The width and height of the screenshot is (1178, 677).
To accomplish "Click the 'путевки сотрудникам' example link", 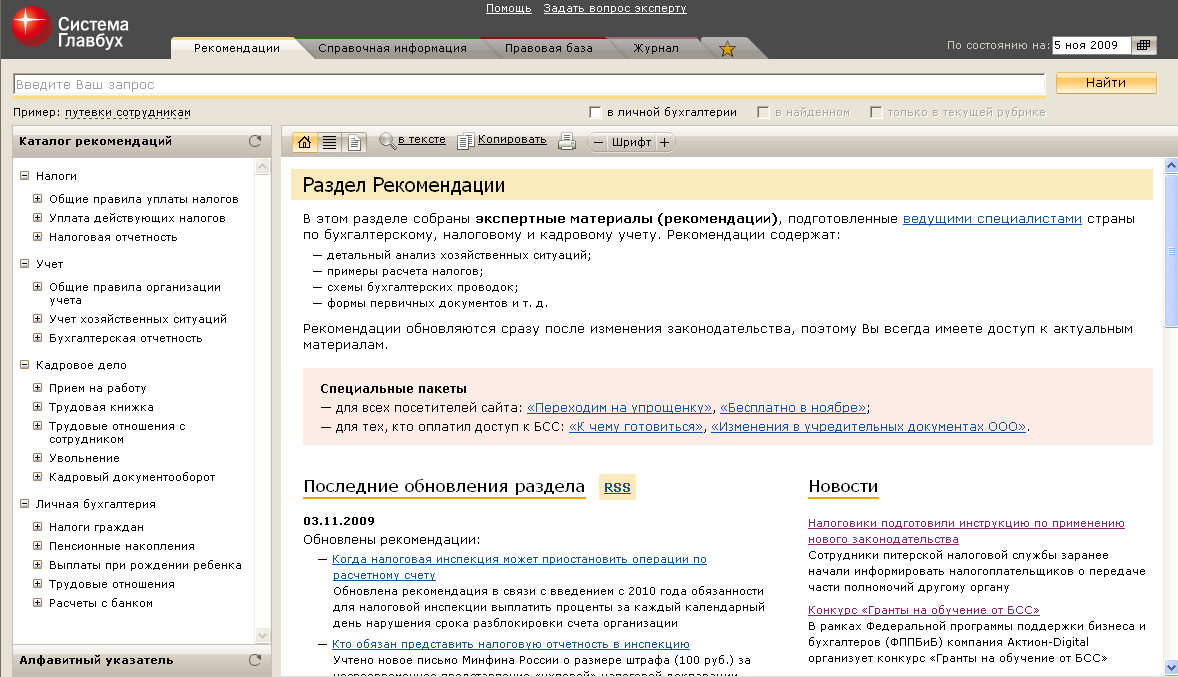I will tap(128, 113).
